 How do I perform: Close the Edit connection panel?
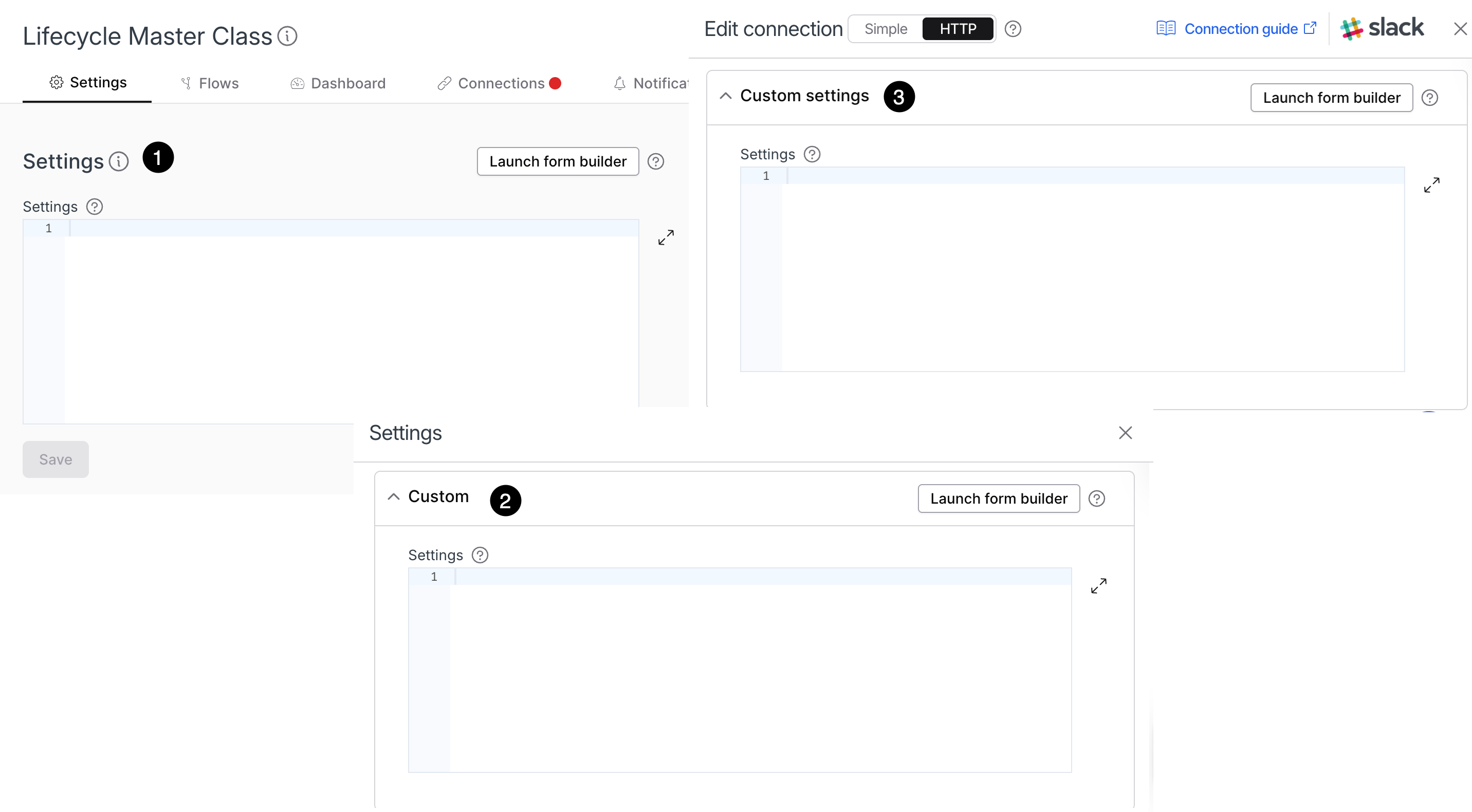coord(1460,29)
